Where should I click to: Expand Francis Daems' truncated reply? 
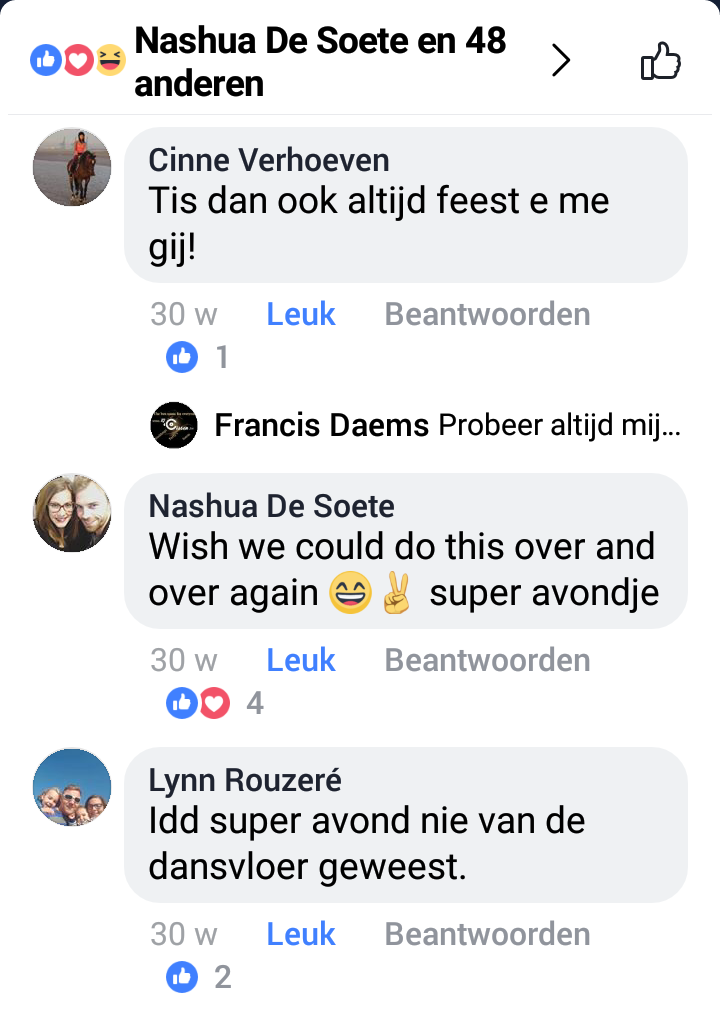(560, 427)
